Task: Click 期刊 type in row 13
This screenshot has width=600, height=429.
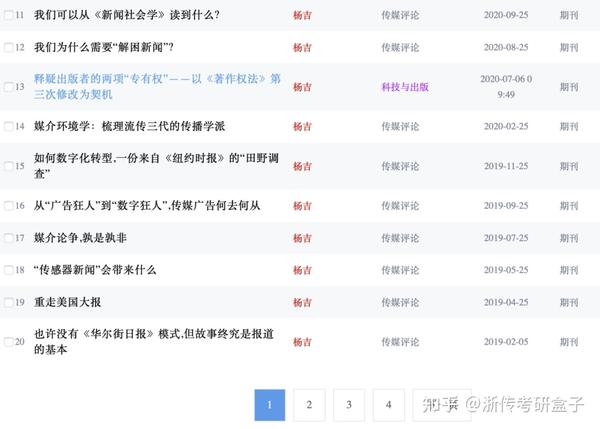Action: click(569, 87)
